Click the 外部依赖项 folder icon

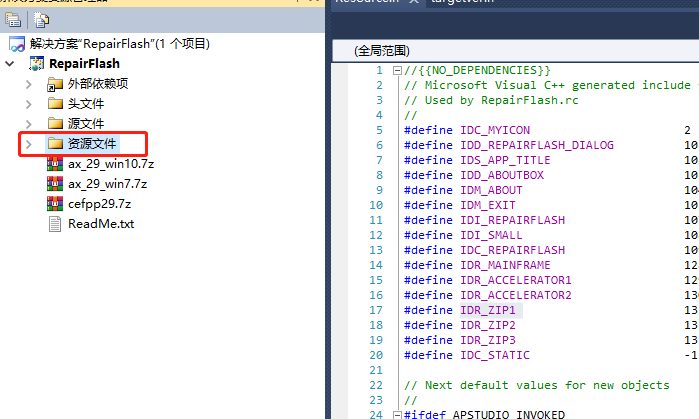[x=55, y=84]
